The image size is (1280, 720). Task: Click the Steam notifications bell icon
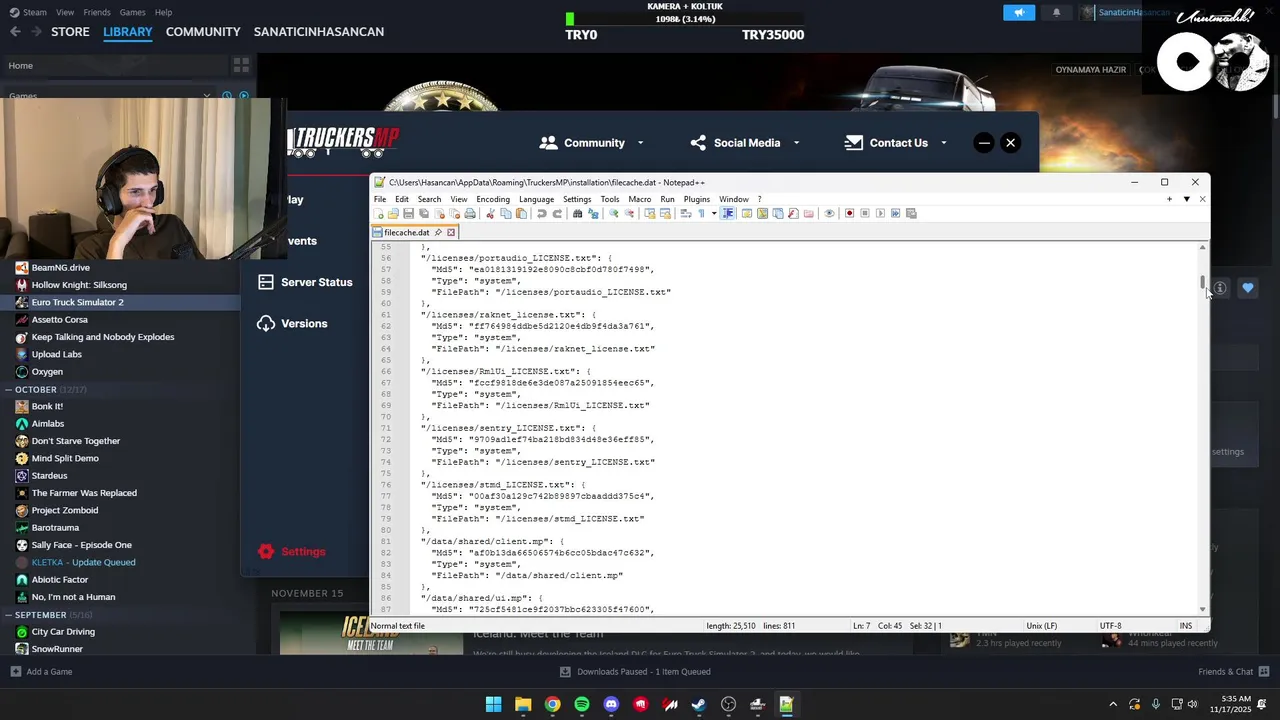tap(1056, 13)
